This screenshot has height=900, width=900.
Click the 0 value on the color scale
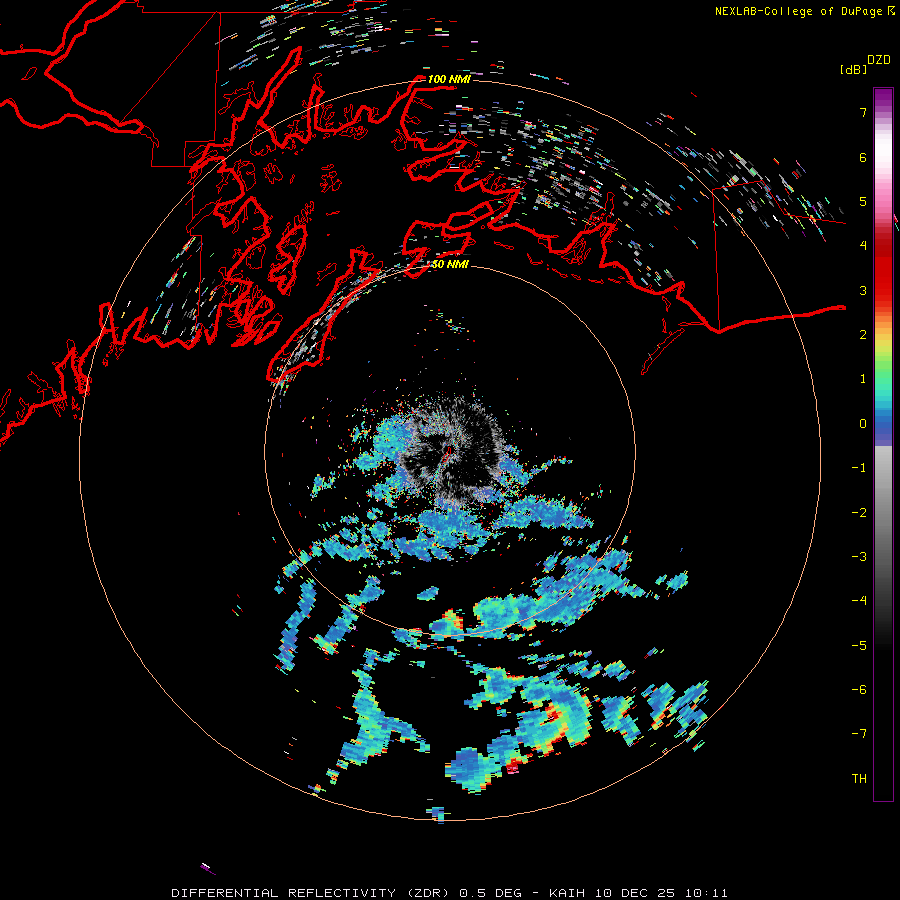[x=863, y=424]
